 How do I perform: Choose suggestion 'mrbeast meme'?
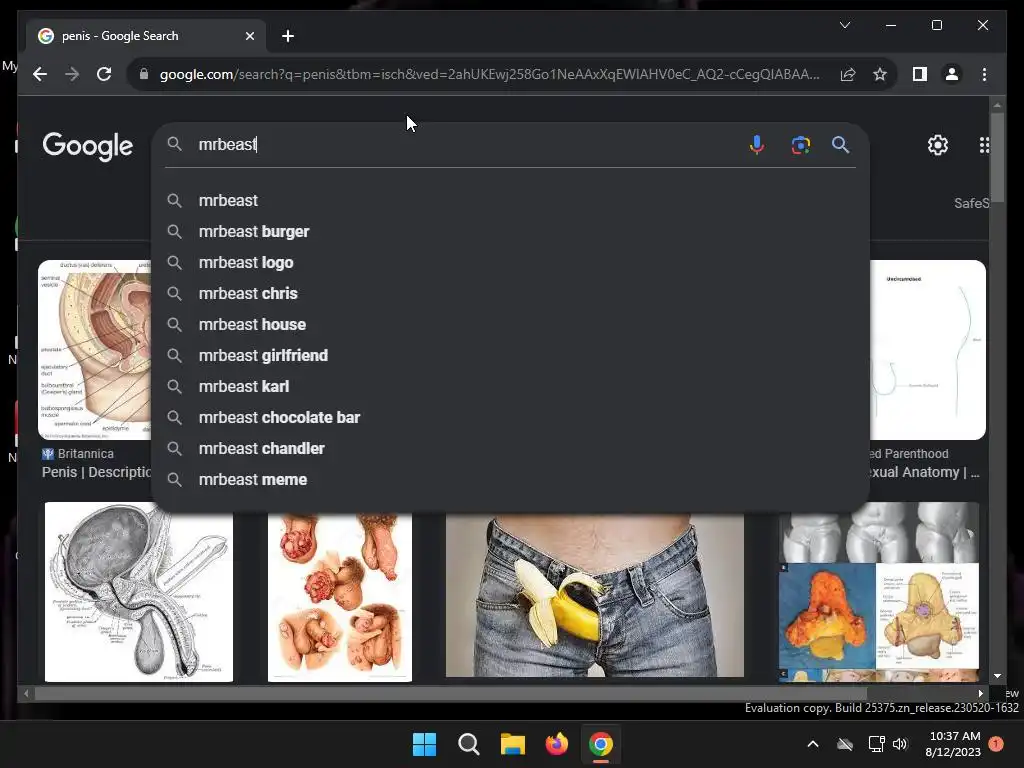pyautogui.click(x=511, y=480)
